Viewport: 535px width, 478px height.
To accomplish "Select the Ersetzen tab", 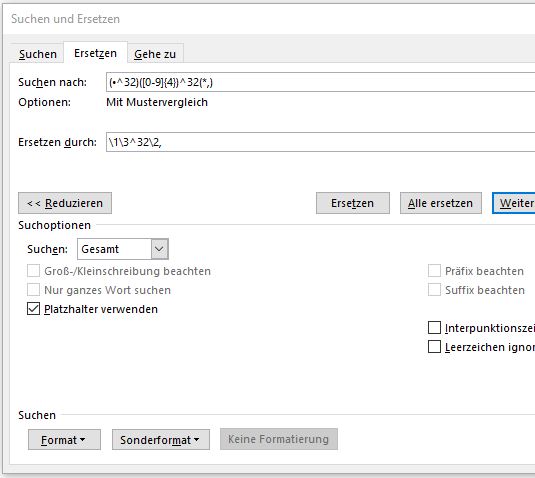I will click(x=96, y=53).
